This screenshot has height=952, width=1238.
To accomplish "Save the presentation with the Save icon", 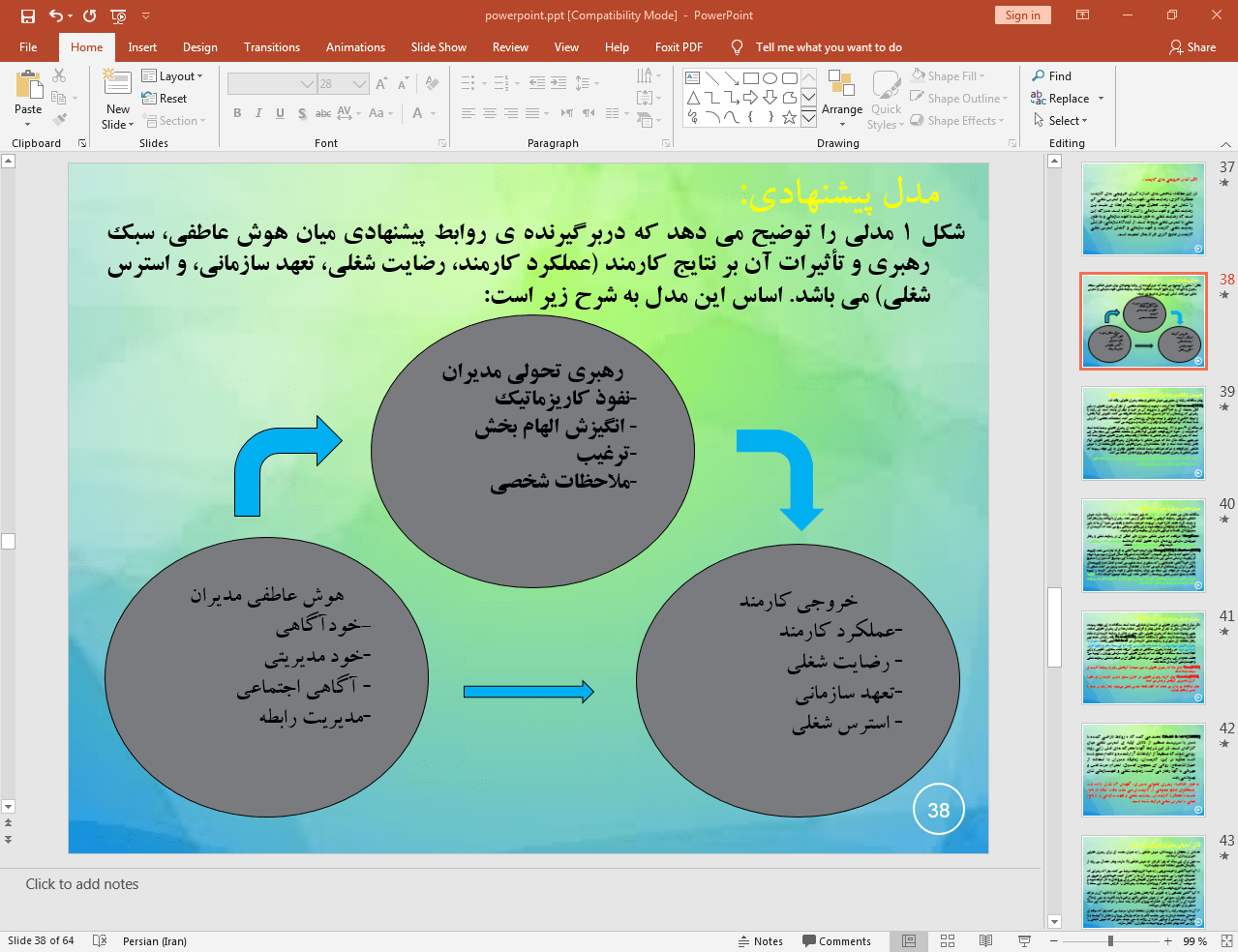I will point(28,15).
